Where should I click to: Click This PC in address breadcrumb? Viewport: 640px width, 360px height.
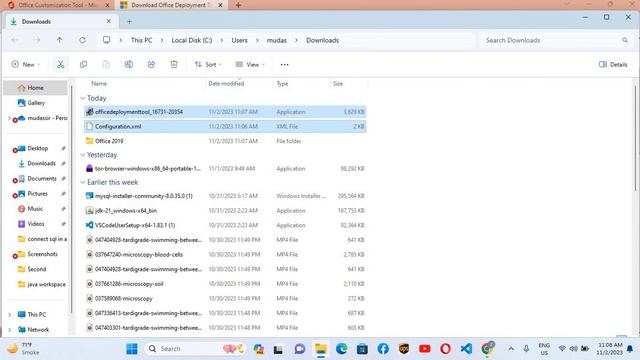tap(141, 40)
